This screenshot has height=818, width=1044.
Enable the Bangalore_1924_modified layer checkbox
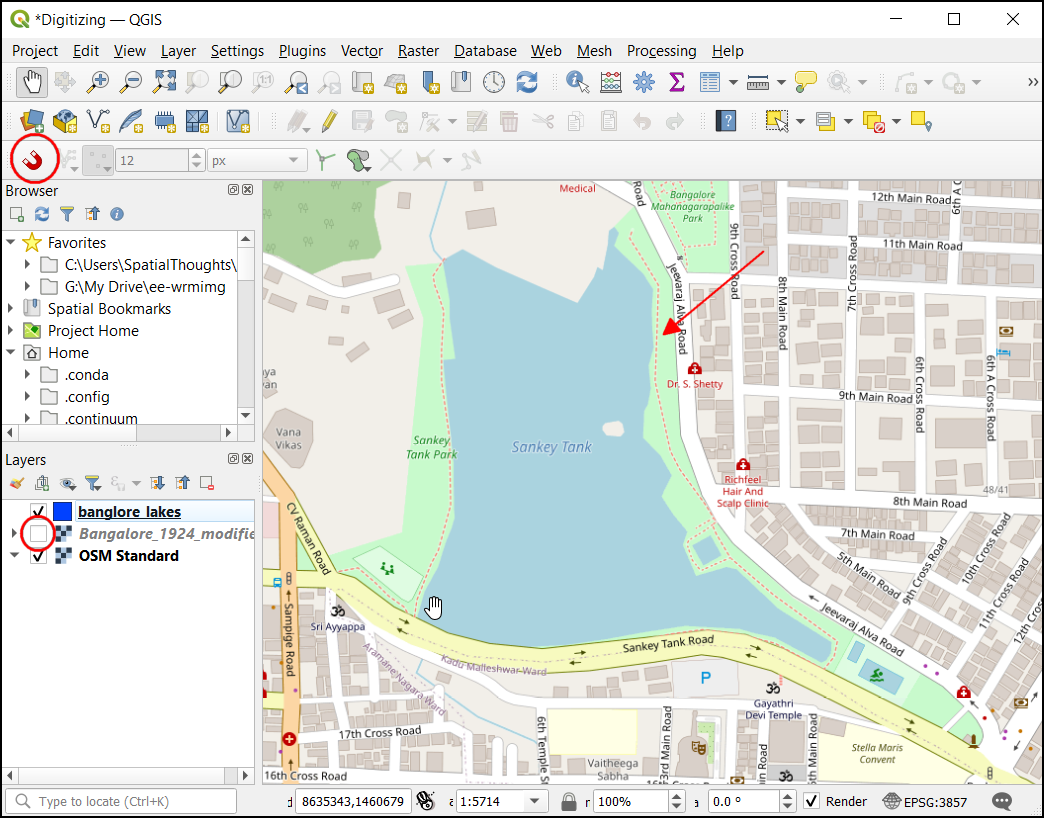pyautogui.click(x=39, y=534)
